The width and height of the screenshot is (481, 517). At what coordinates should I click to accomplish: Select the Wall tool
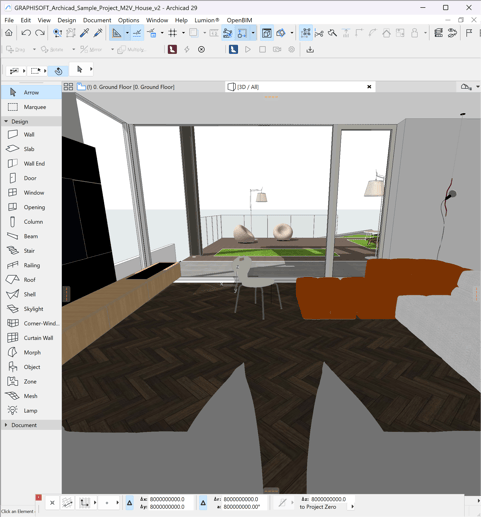[x=31, y=134]
